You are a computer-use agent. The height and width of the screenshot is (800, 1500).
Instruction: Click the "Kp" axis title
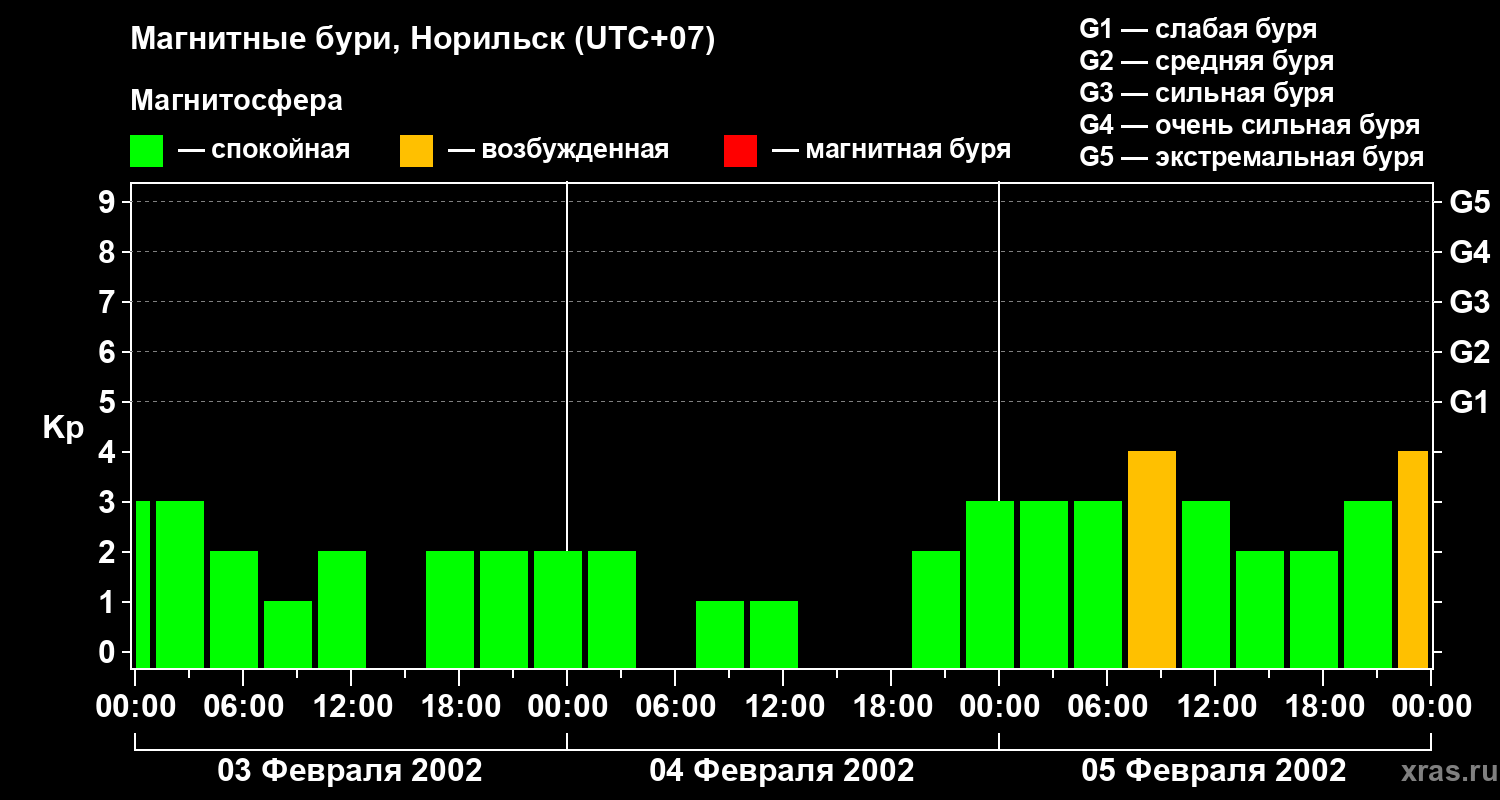coord(63,427)
